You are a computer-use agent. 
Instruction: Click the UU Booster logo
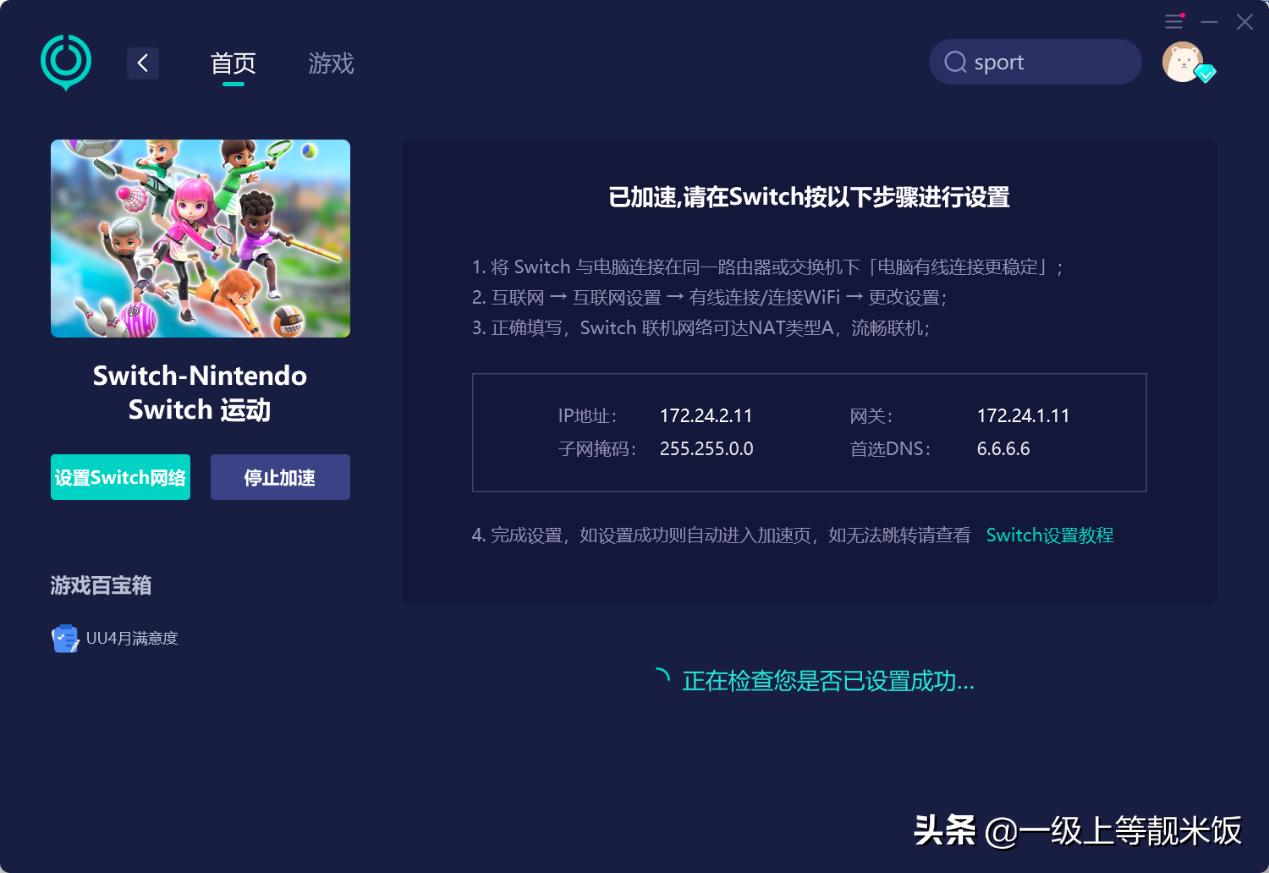(x=65, y=62)
